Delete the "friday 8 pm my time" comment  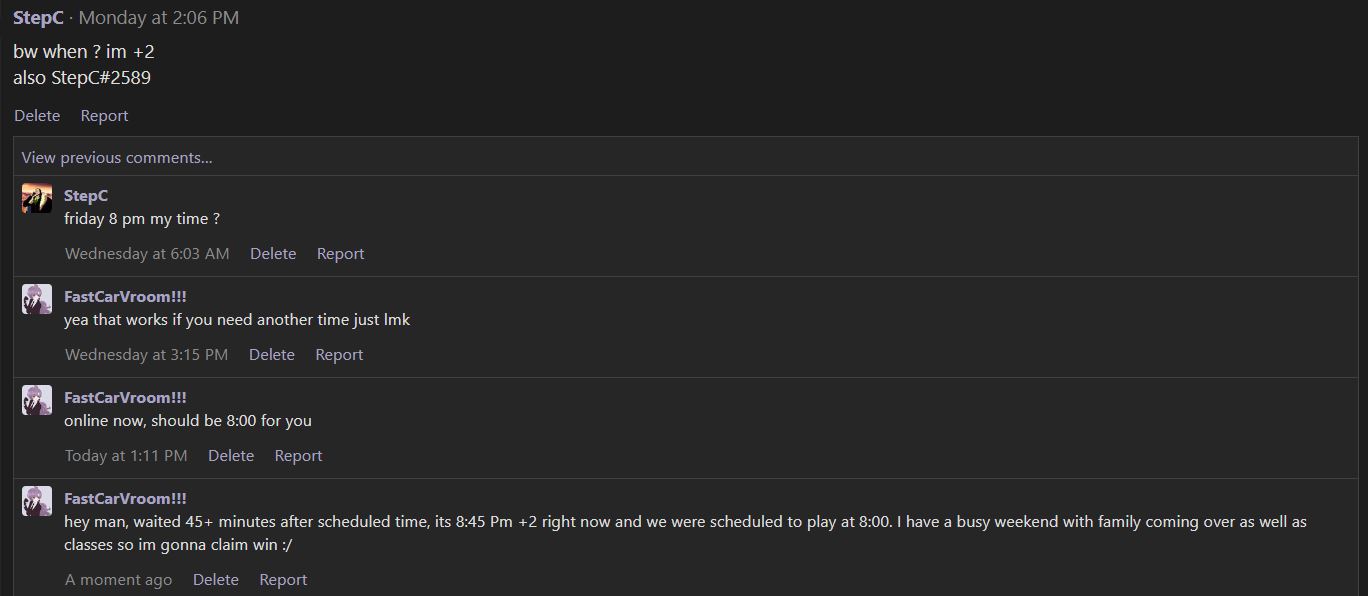273,254
